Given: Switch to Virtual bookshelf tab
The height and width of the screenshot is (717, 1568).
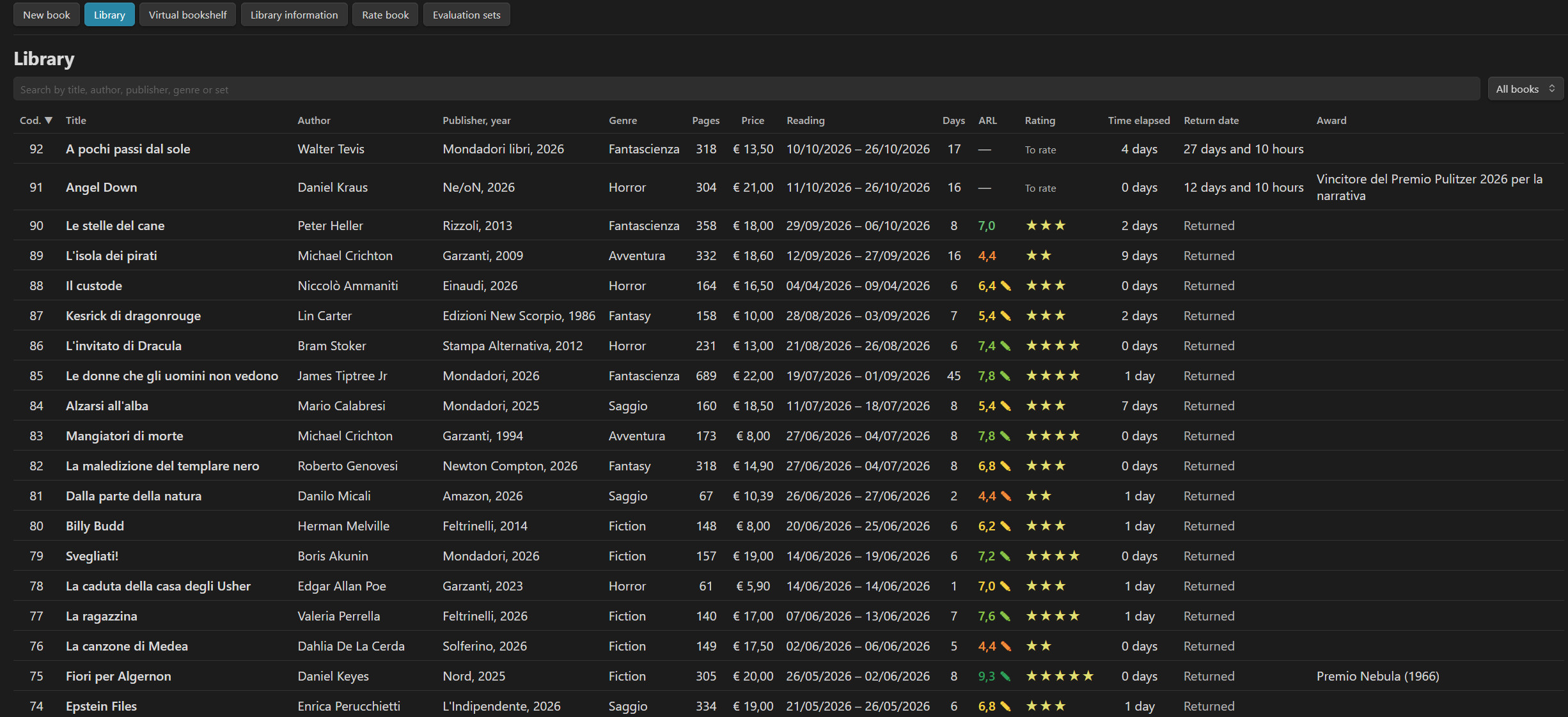Looking at the screenshot, I should pos(187,15).
